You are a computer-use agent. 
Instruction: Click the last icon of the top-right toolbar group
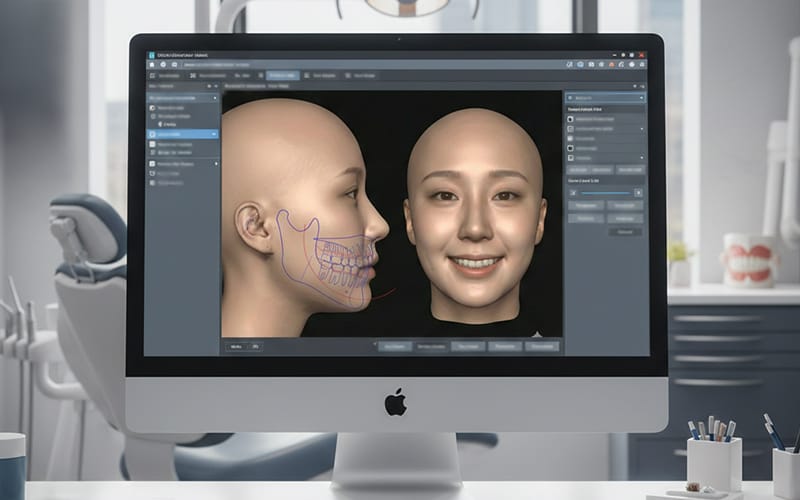click(642, 65)
